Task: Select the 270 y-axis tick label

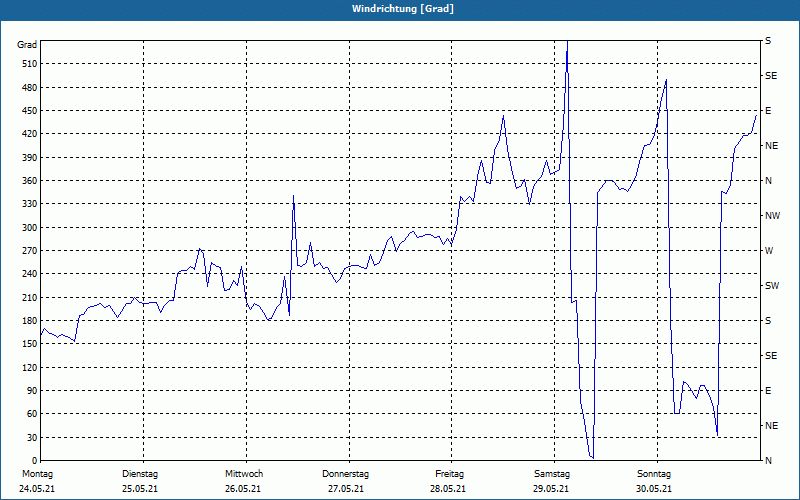Action: (30, 251)
